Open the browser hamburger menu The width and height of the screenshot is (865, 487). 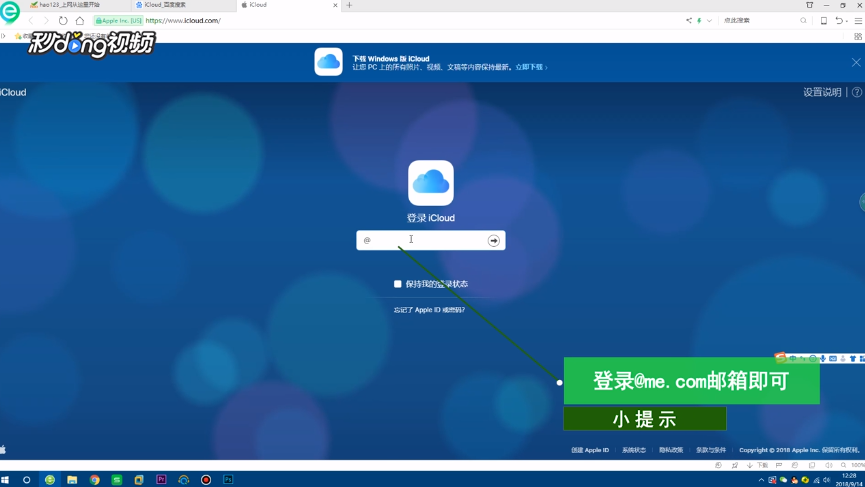click(x=858, y=20)
